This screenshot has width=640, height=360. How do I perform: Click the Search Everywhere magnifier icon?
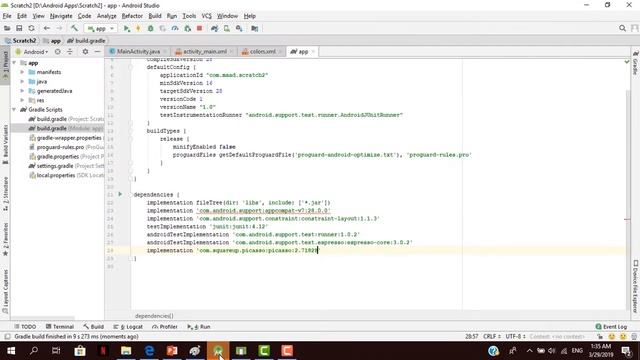[x=622, y=28]
